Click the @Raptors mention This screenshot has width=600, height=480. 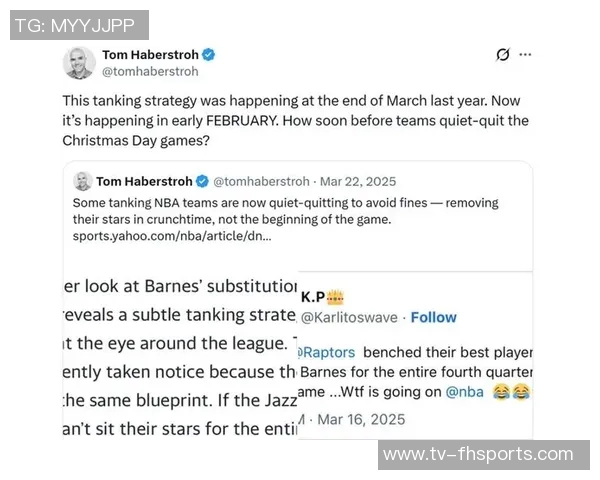328,353
